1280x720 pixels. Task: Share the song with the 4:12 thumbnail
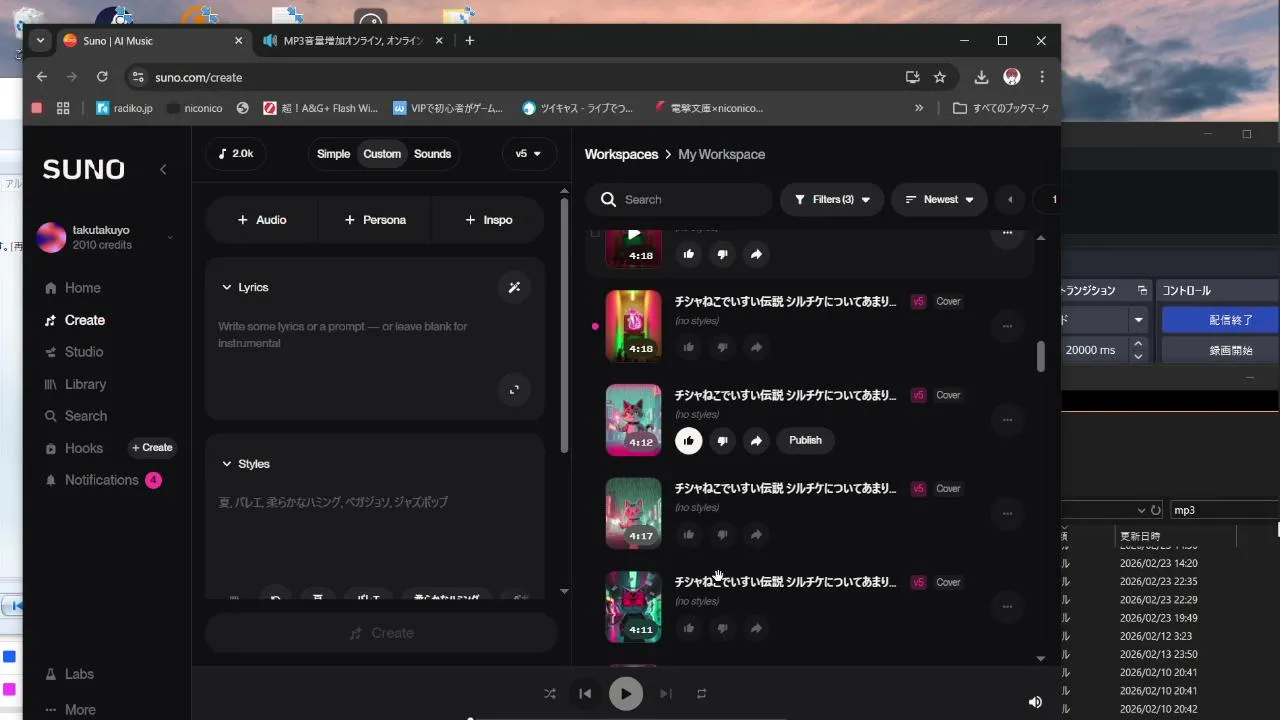[x=756, y=440]
